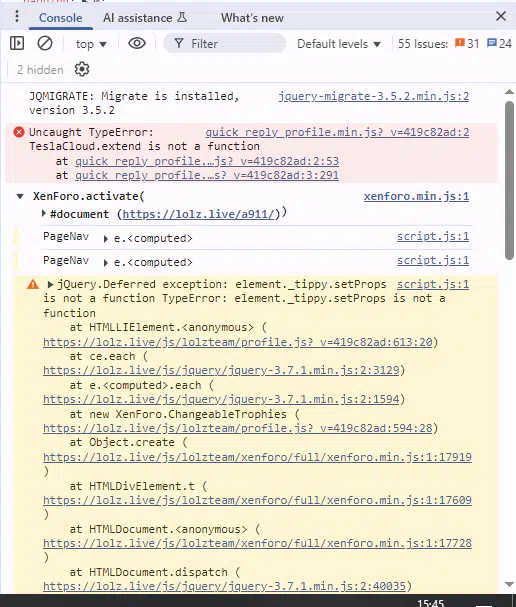516x607 pixels.
Task: Expand the jQuery.Deferred exception message
Action: pyautogui.click(x=50, y=285)
